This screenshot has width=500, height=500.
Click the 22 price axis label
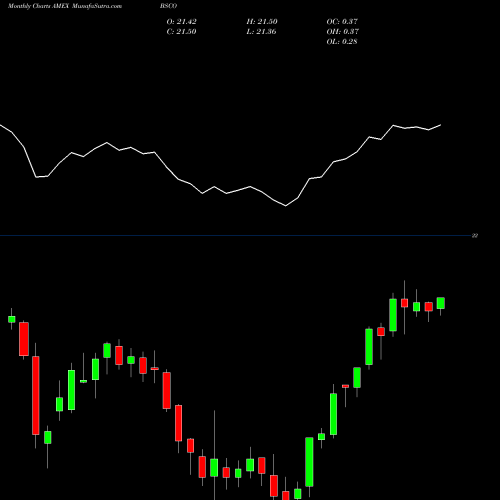tap(475, 236)
